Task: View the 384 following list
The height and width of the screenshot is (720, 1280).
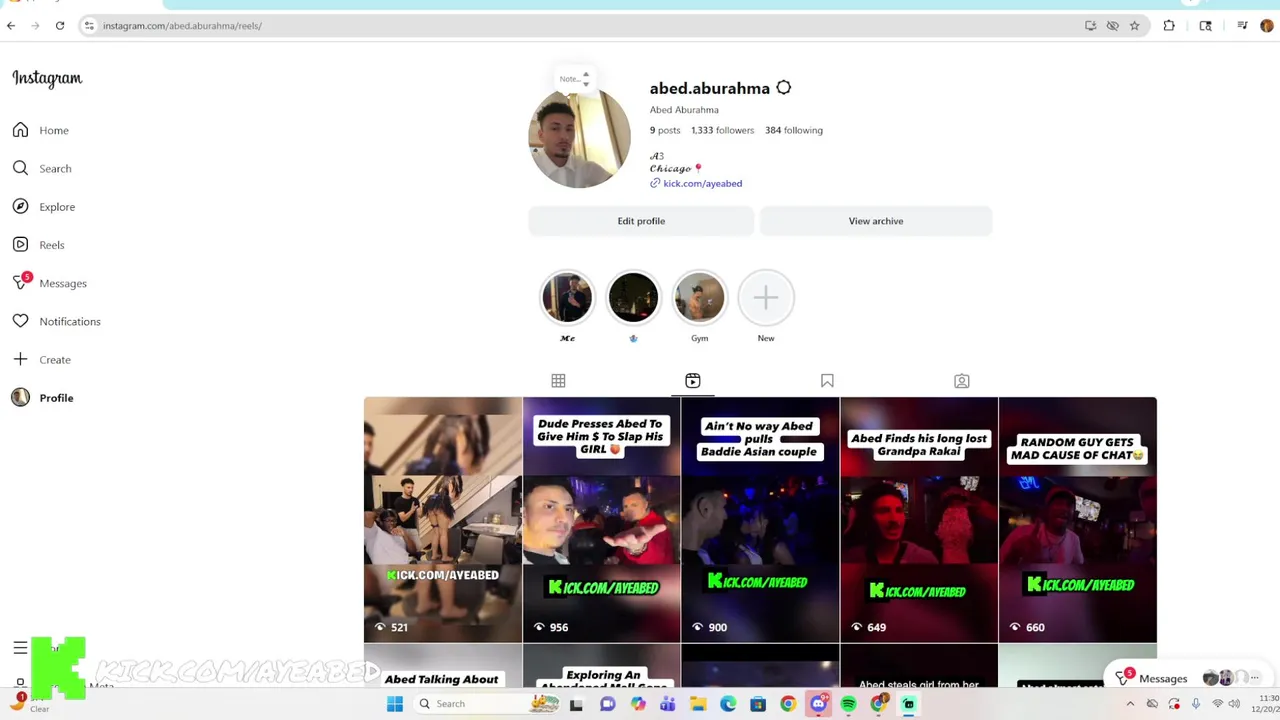Action: click(794, 130)
